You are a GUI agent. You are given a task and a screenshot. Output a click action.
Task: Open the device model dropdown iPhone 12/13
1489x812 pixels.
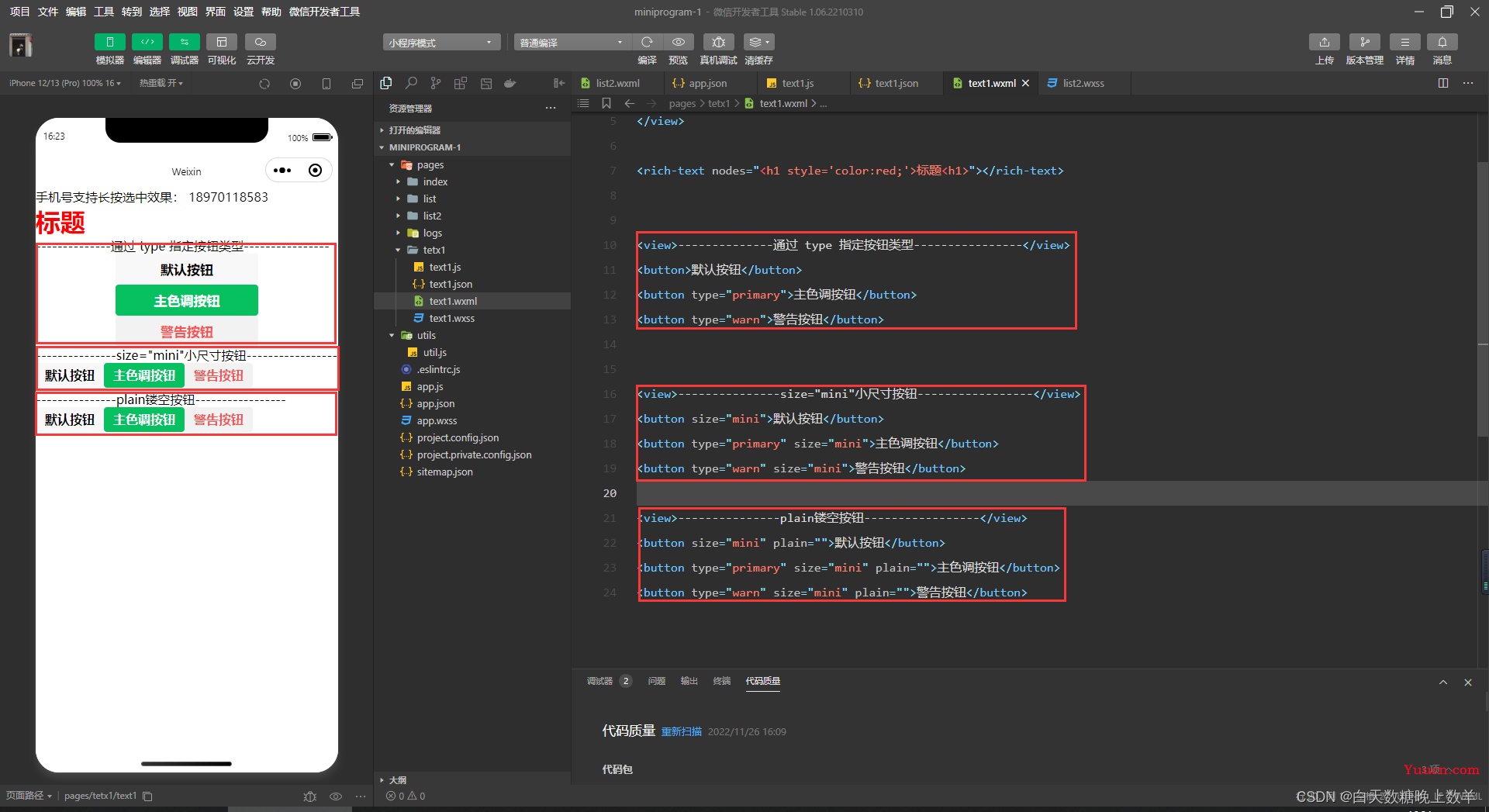pyautogui.click(x=65, y=83)
